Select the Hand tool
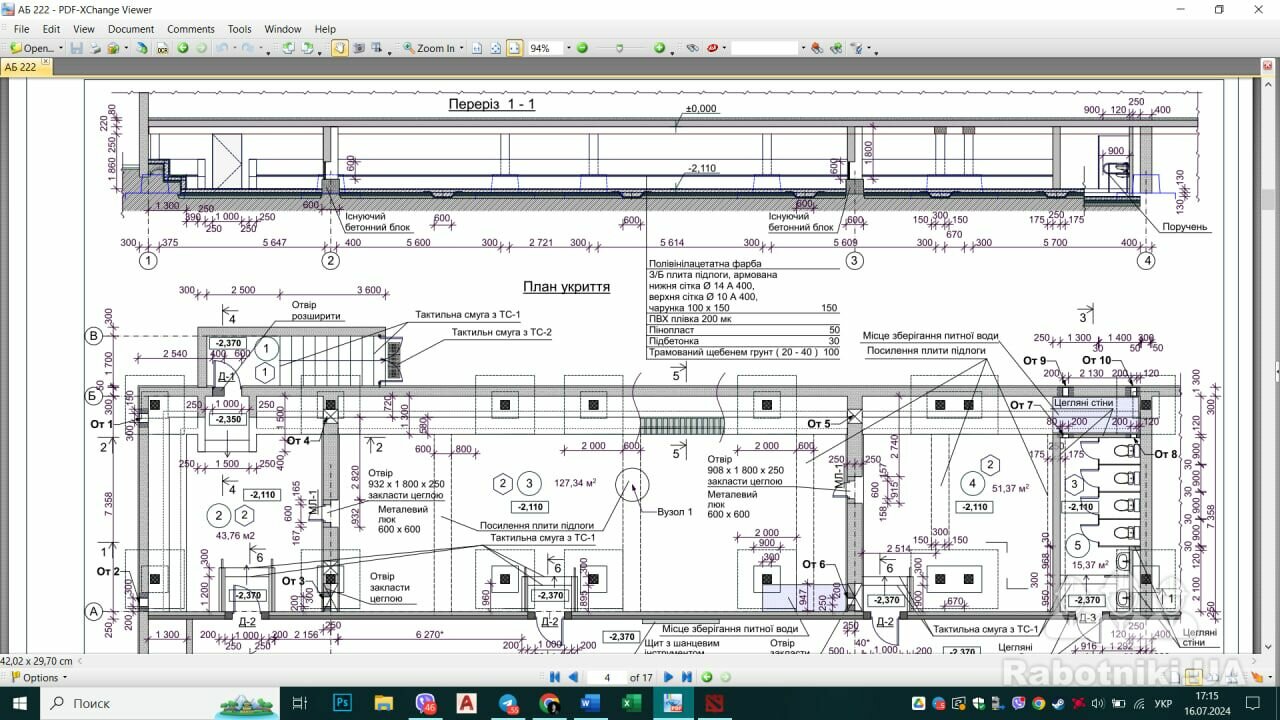 click(x=340, y=48)
